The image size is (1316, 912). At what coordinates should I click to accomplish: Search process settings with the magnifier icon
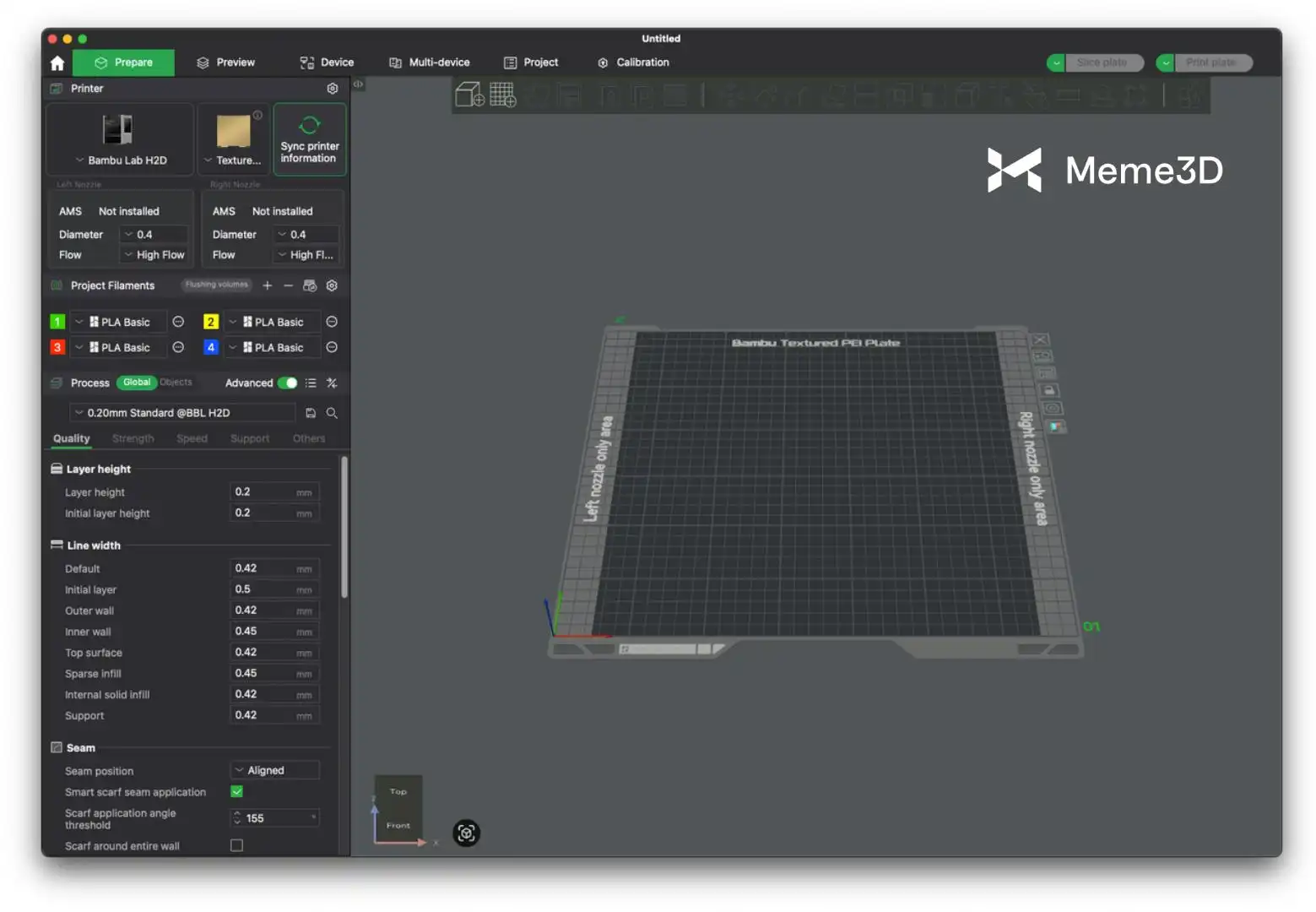[332, 413]
